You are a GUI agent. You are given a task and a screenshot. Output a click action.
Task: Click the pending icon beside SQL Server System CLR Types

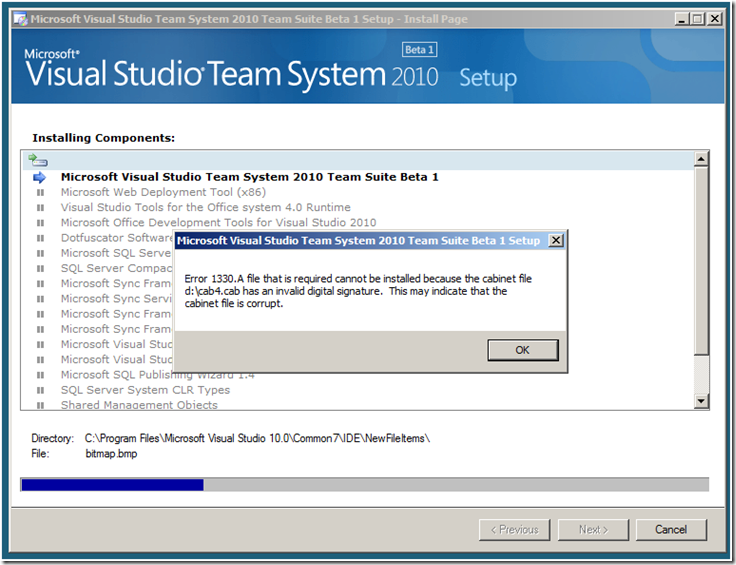(40, 390)
